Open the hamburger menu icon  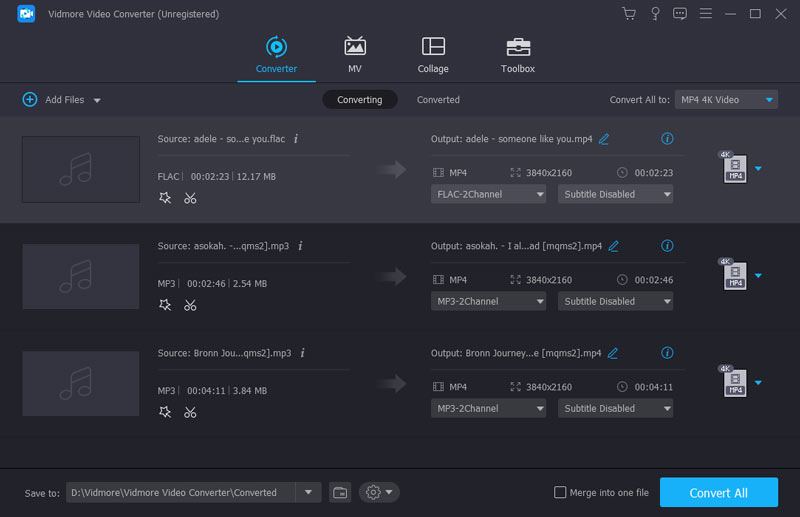click(x=706, y=13)
